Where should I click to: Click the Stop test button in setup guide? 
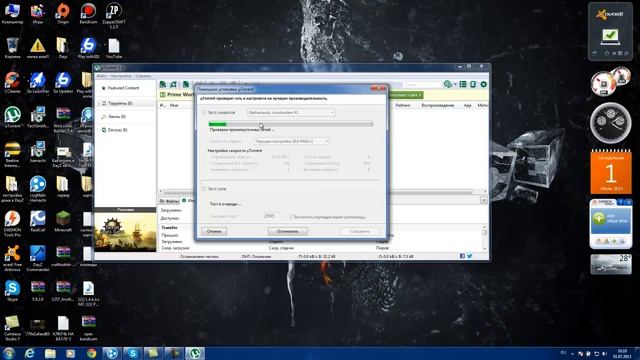[287, 231]
